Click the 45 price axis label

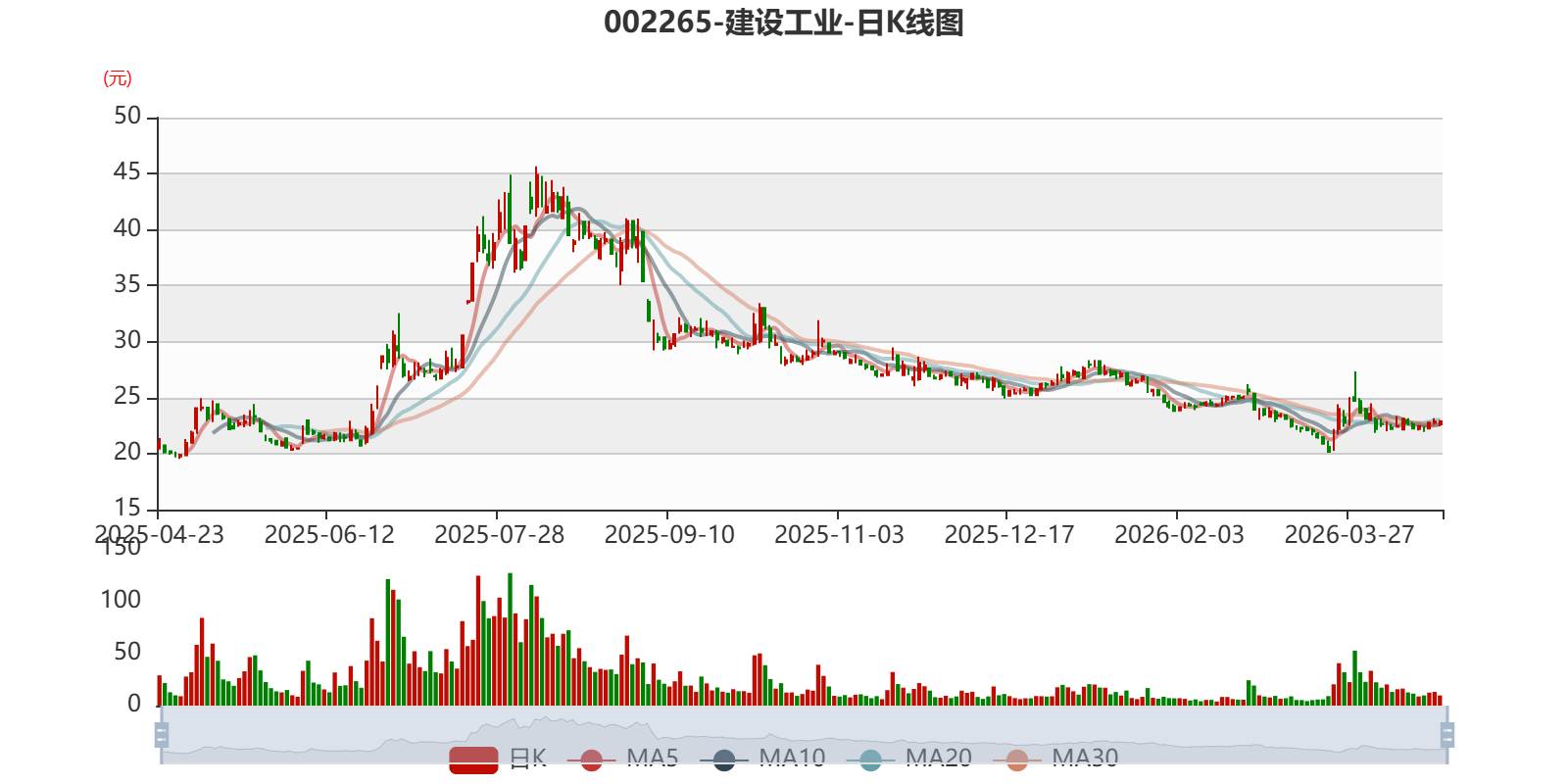pyautogui.click(x=127, y=171)
